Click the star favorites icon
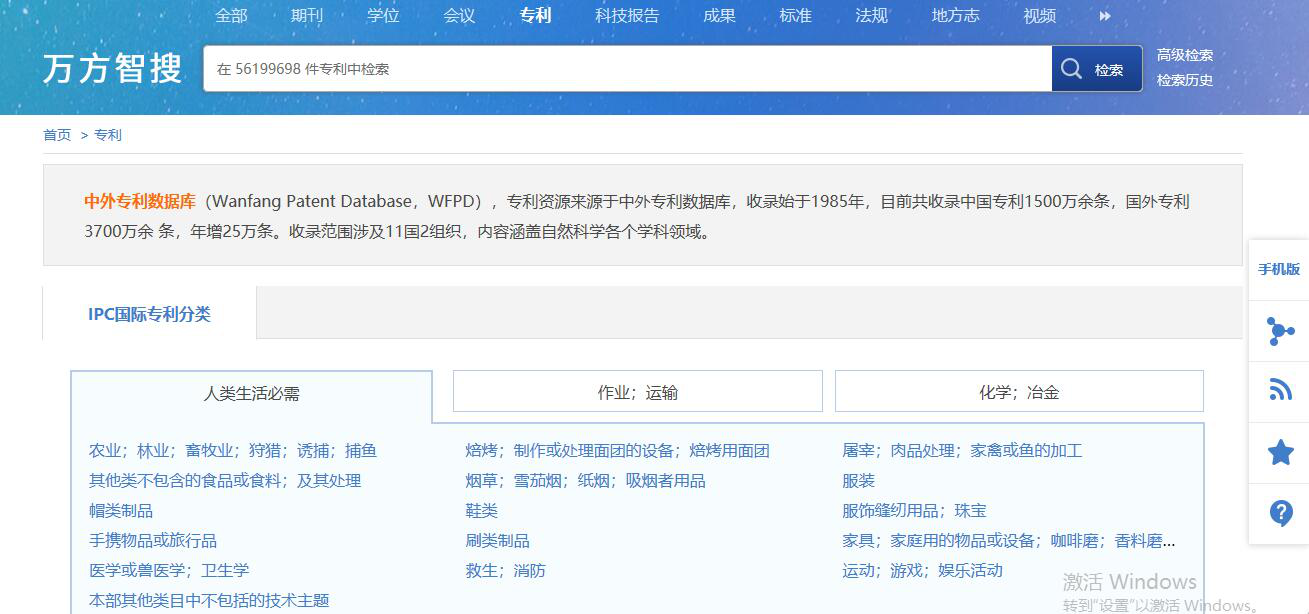 (x=1280, y=452)
